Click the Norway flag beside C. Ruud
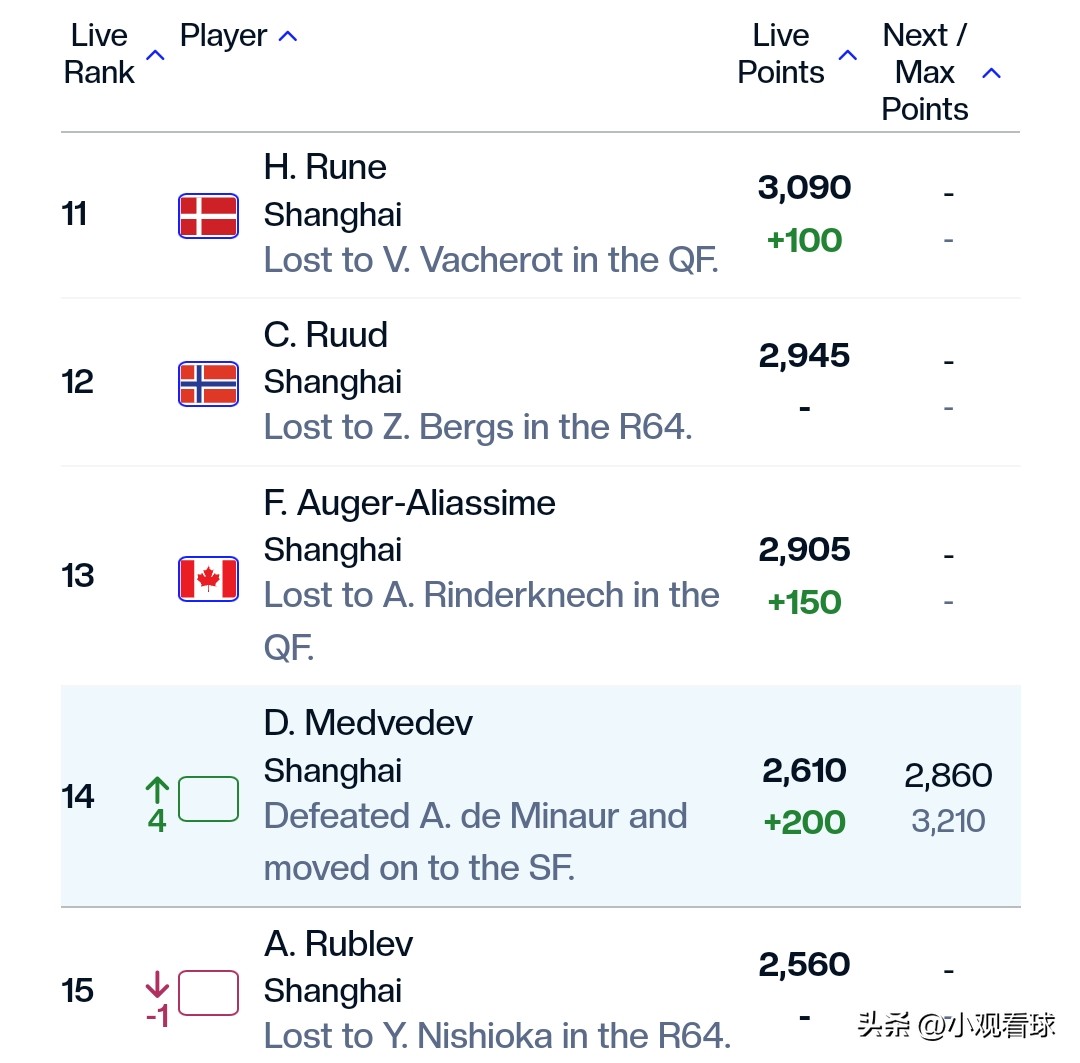 click(x=208, y=383)
